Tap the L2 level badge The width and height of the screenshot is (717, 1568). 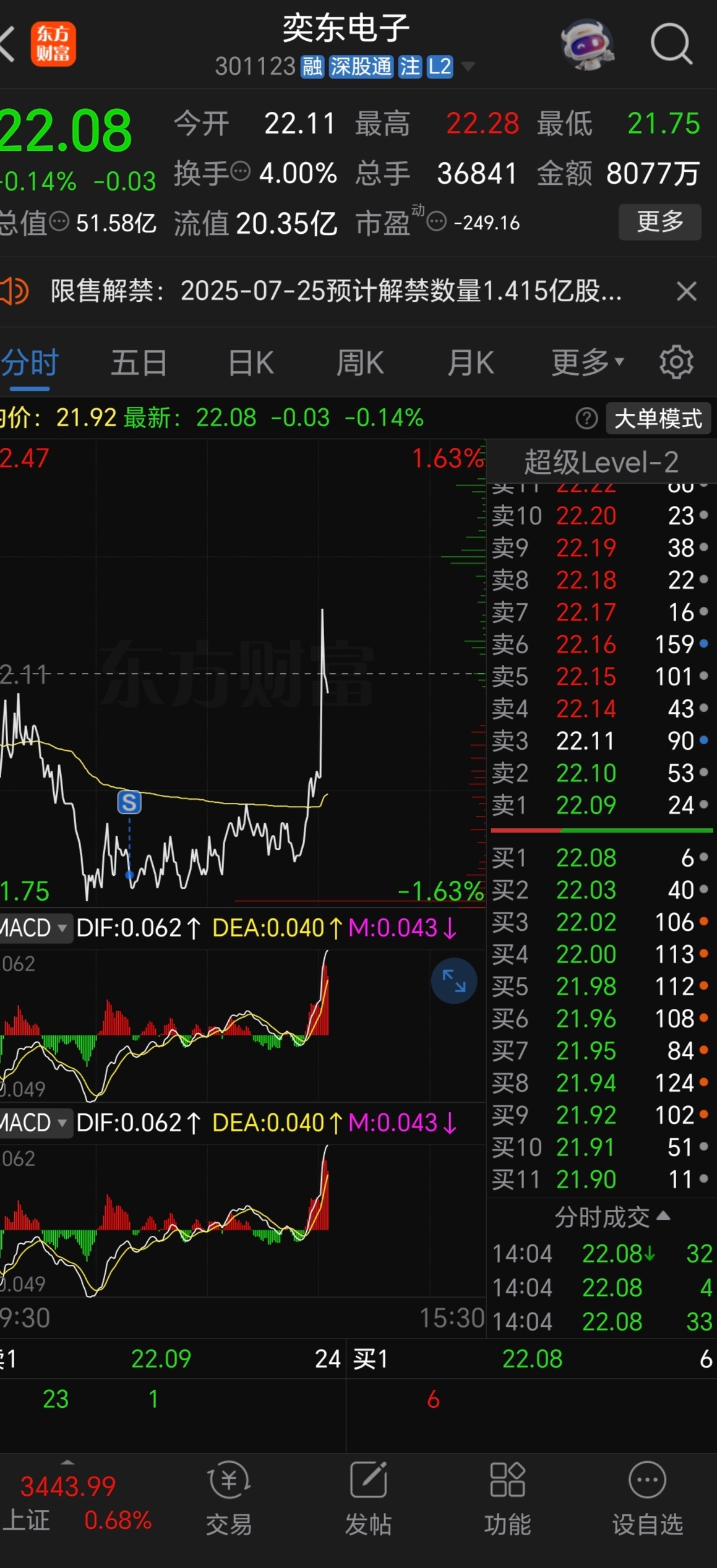(440, 66)
